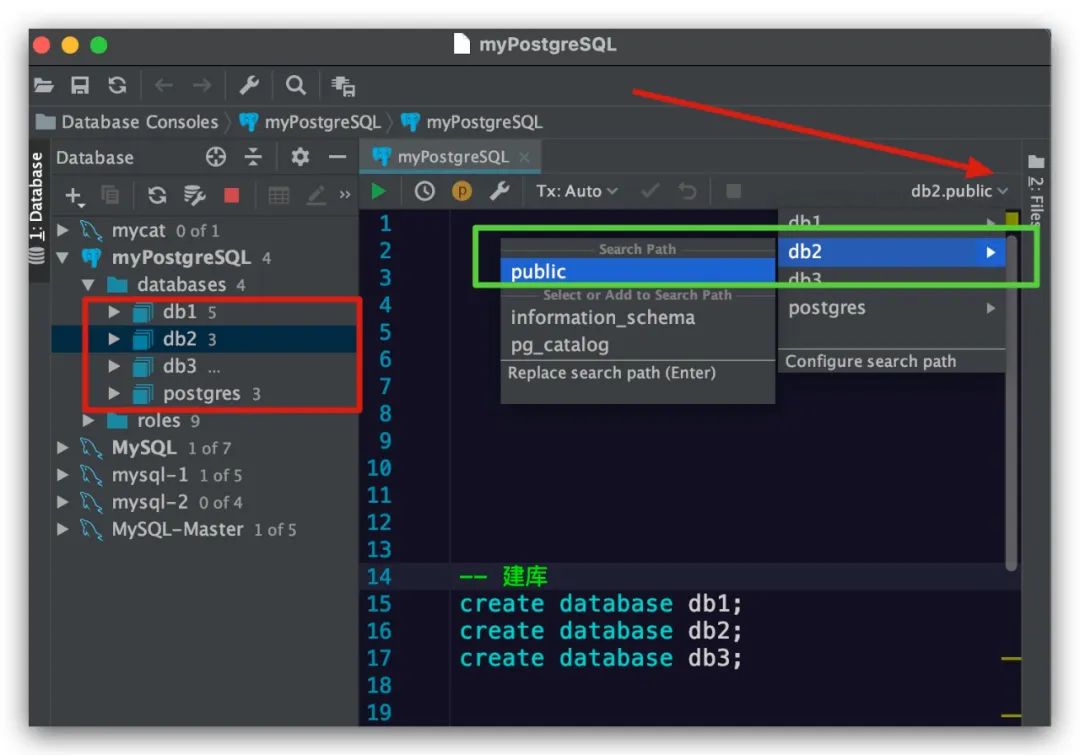The image size is (1080, 755).
Task: Expand the mysql-2 data source node
Action: [63, 502]
